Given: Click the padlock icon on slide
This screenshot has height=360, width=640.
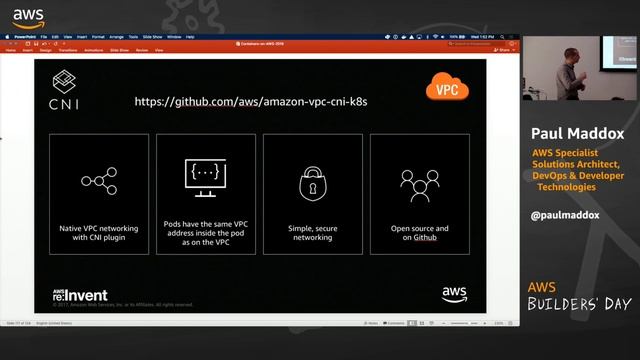Looking at the screenshot, I should pos(313,184).
